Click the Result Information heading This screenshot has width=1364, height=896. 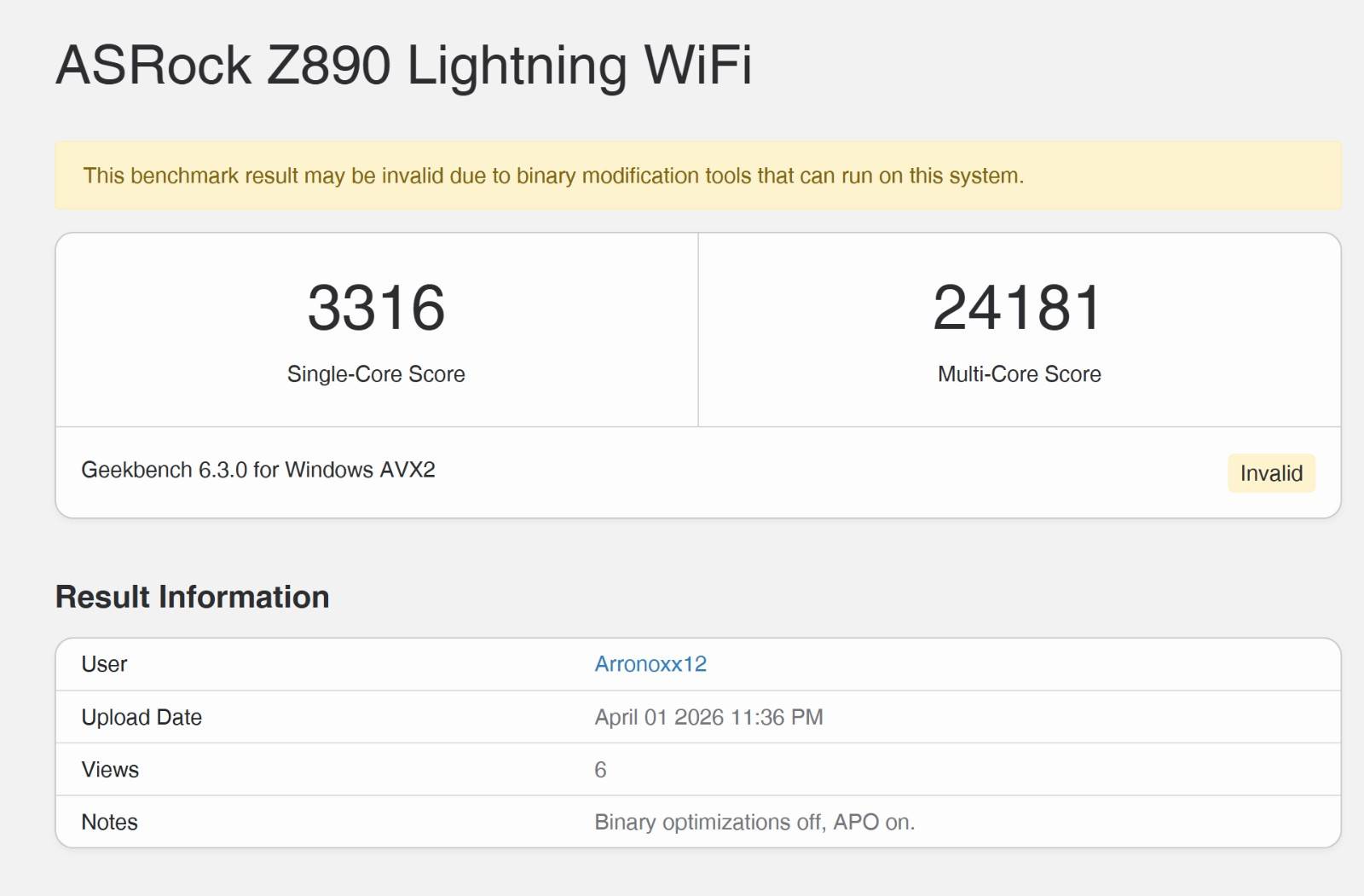192,597
